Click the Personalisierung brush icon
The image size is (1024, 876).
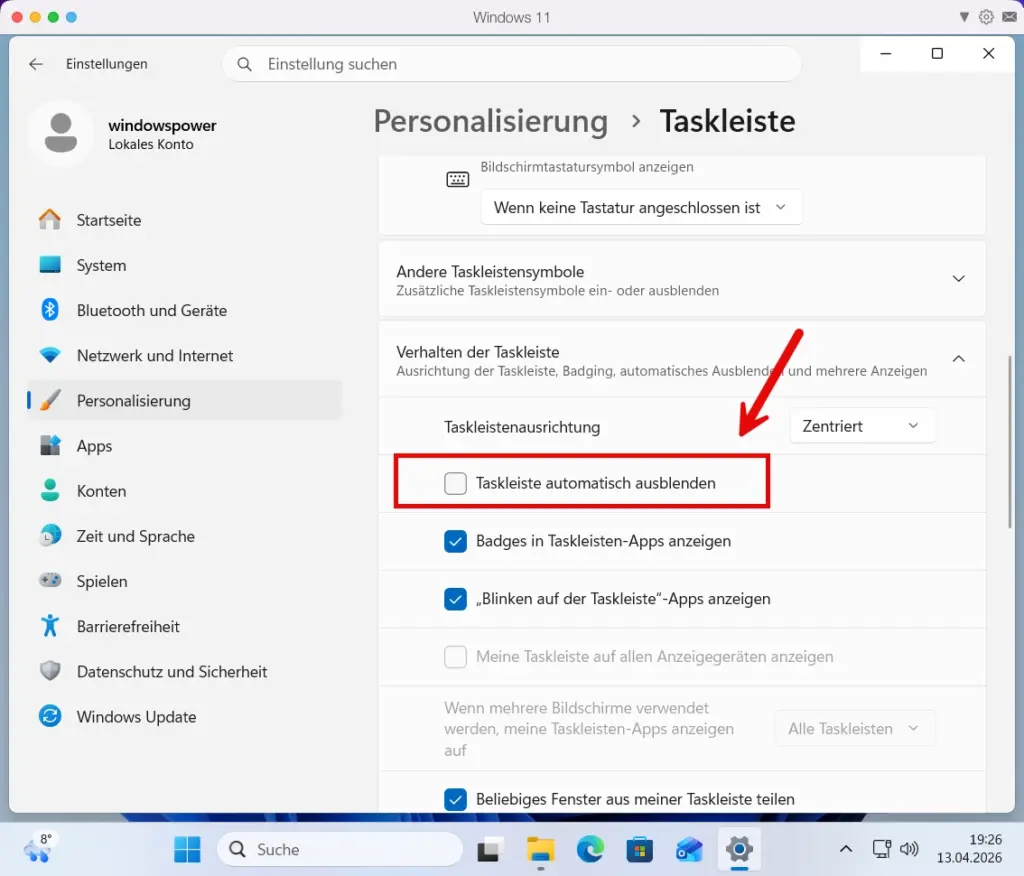[x=50, y=400]
